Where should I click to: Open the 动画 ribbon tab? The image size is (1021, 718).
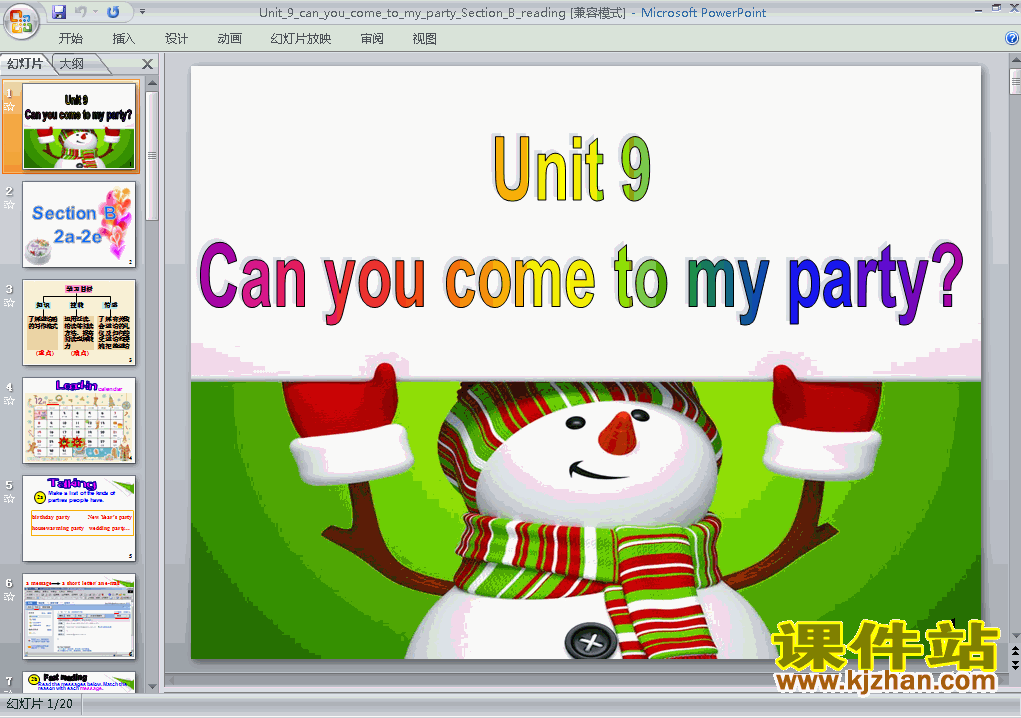click(229, 38)
